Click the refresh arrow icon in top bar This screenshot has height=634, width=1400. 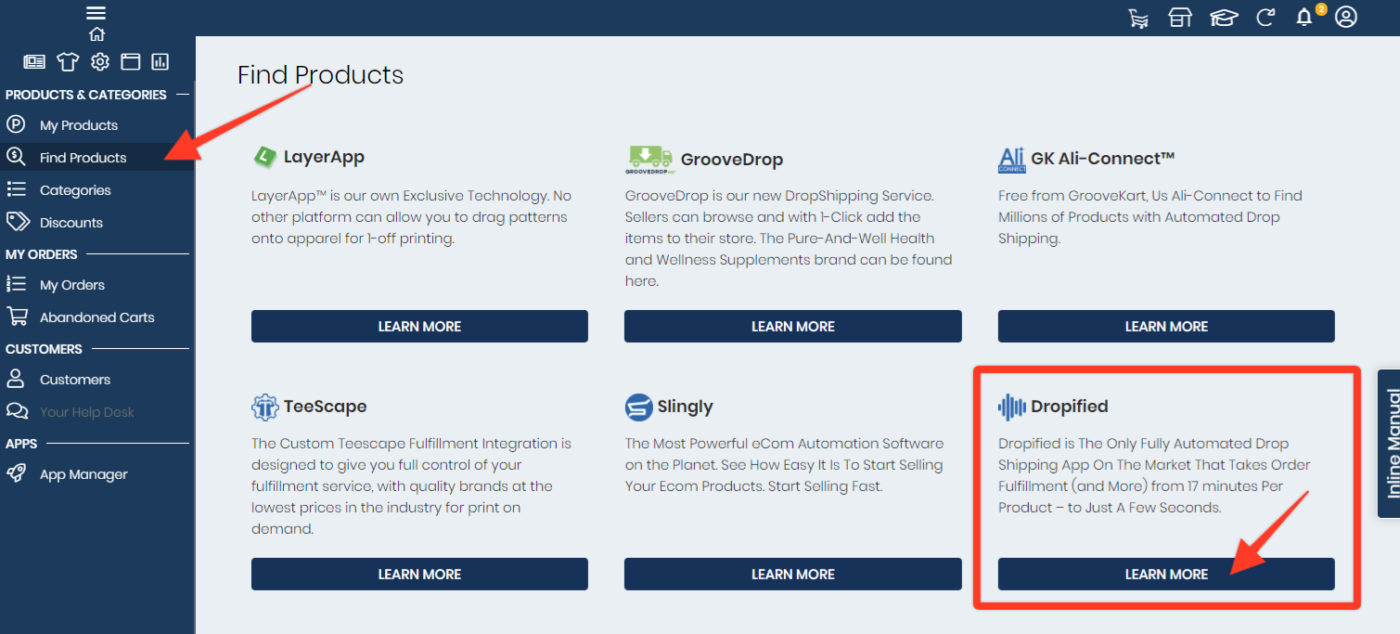tap(1265, 17)
